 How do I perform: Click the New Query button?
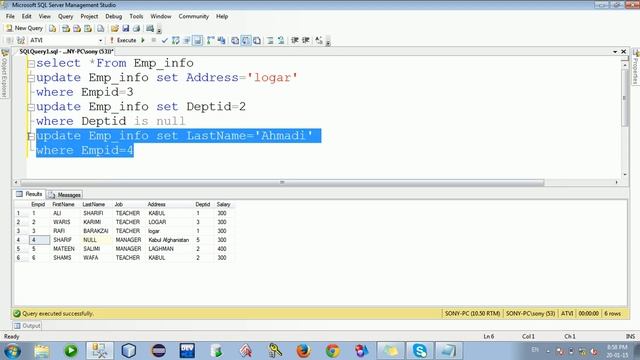coord(24,28)
